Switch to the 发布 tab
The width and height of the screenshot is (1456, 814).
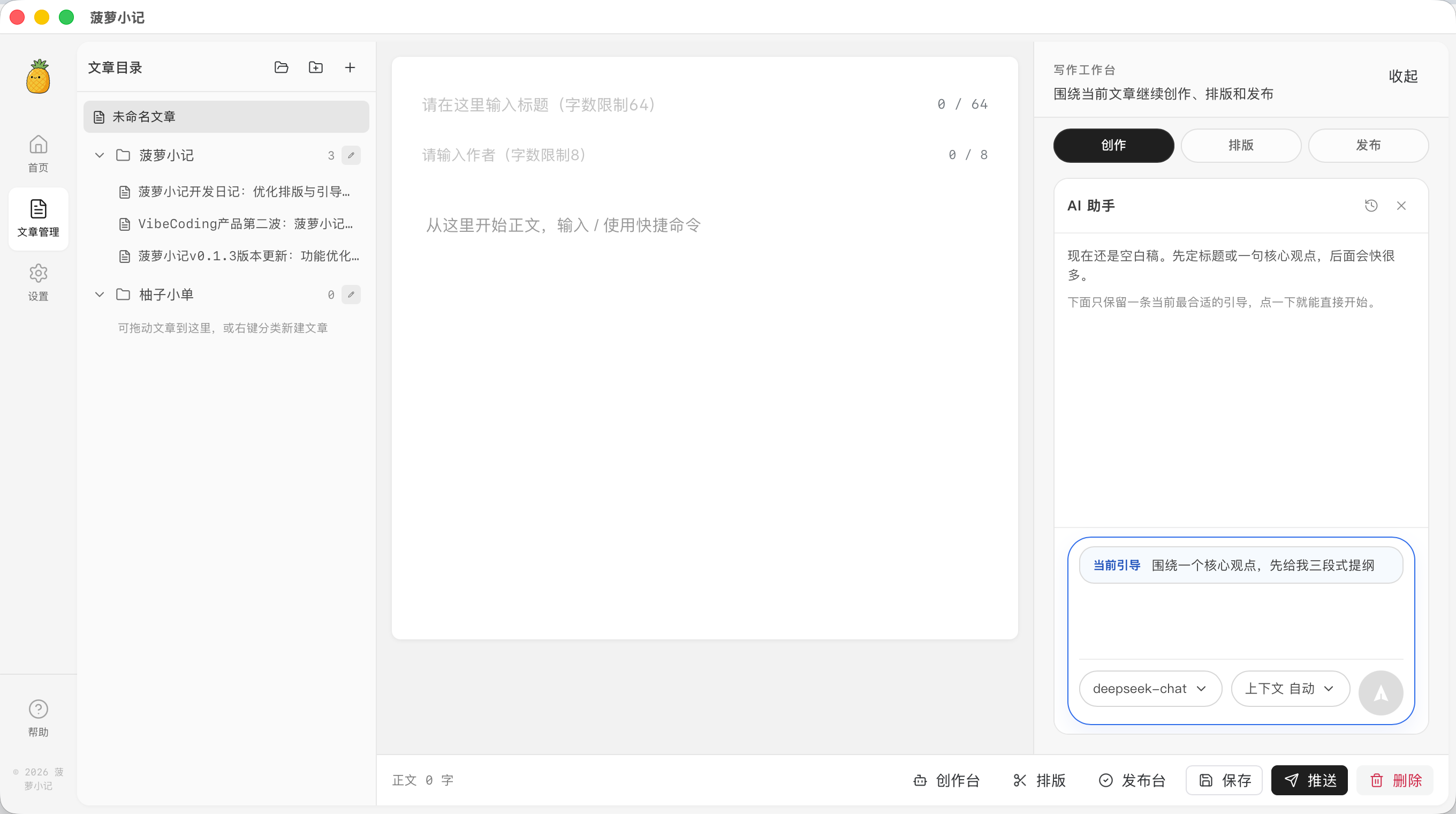1369,145
